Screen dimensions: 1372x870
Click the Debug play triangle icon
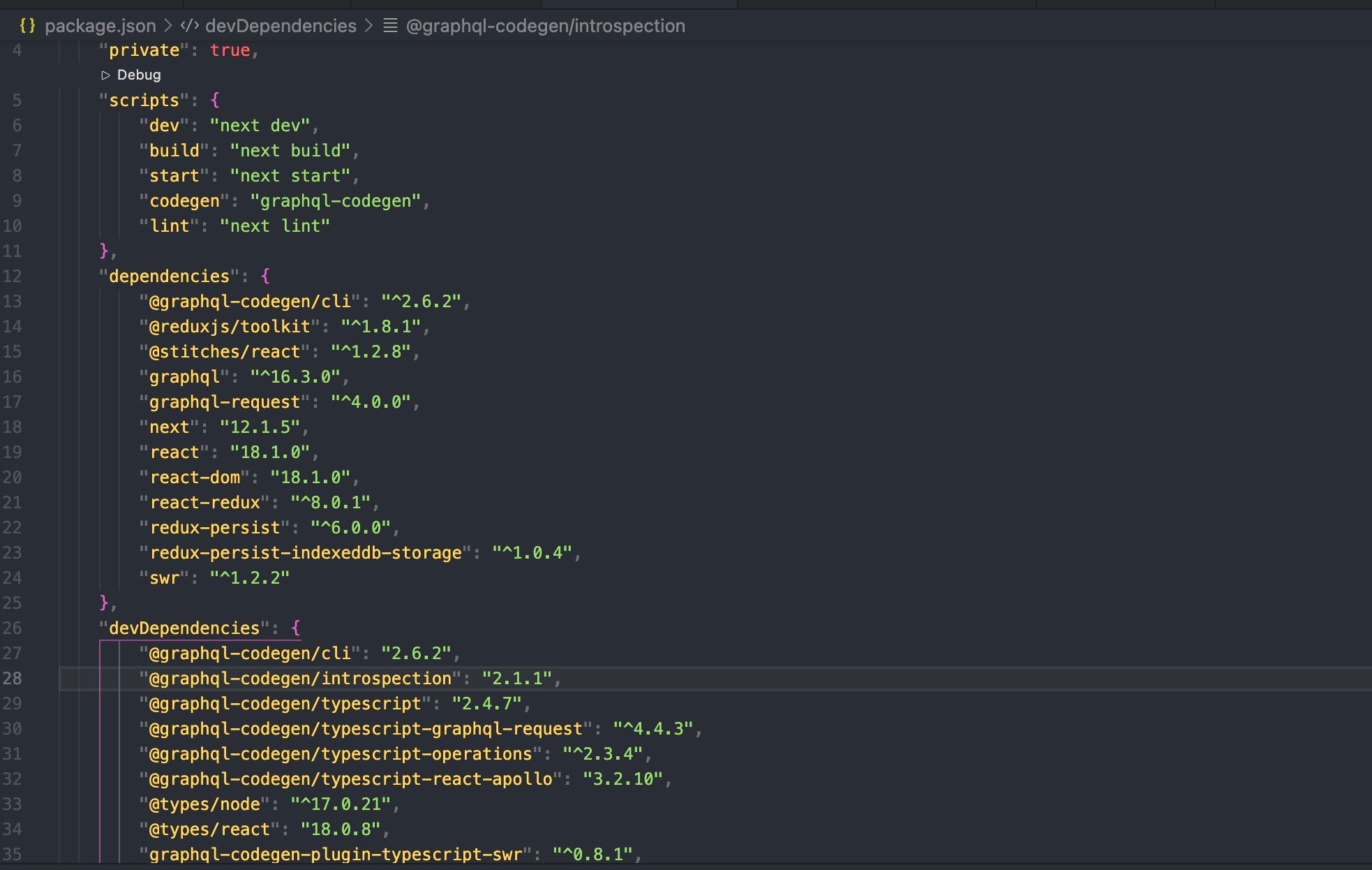(106, 75)
